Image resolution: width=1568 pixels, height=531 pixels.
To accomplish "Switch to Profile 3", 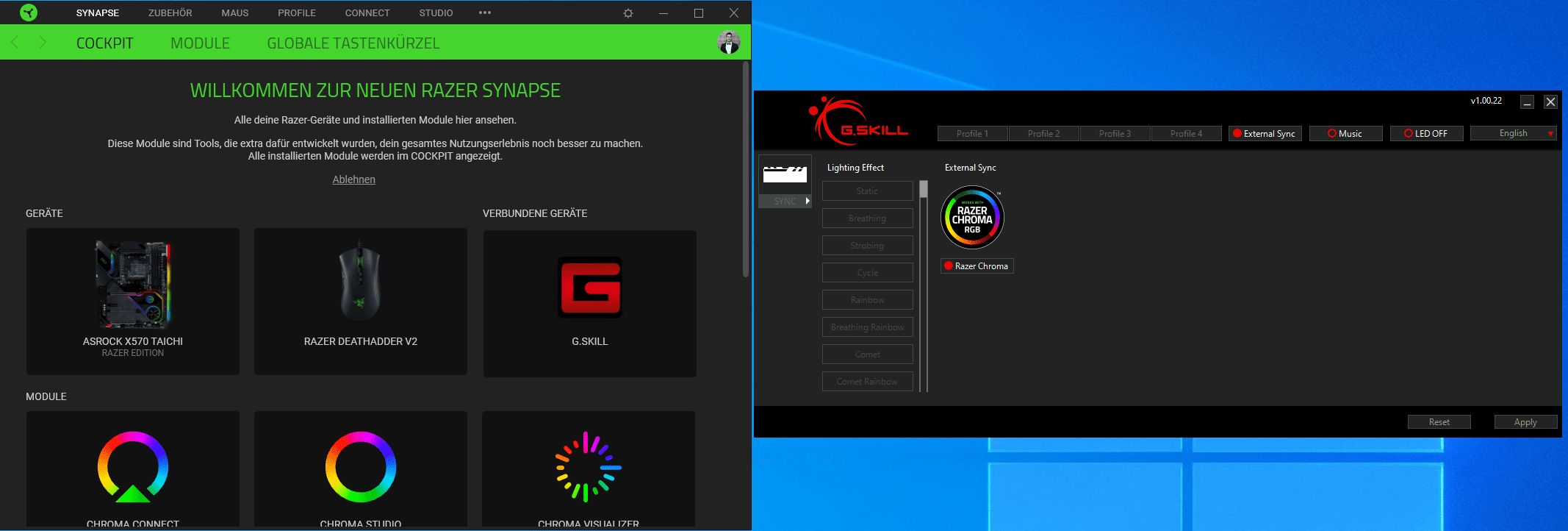I will pos(1115,134).
